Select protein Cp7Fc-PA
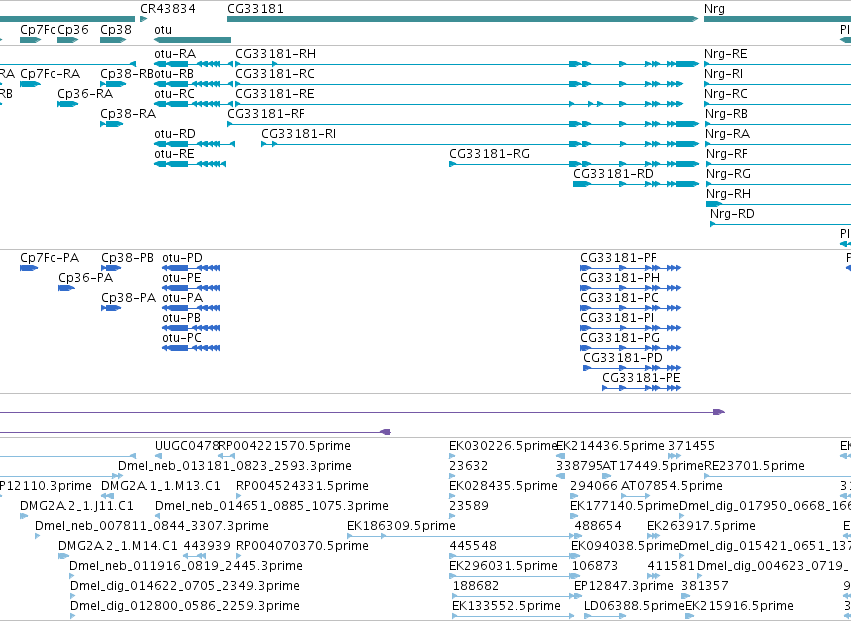This screenshot has width=851, height=621. coord(49,258)
